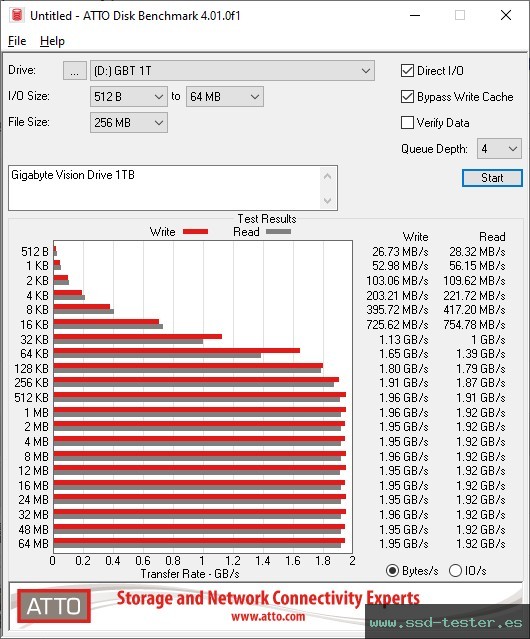Click the 32 KB write bar in chart
Image resolution: width=530 pixels, height=639 pixels.
tap(138, 337)
